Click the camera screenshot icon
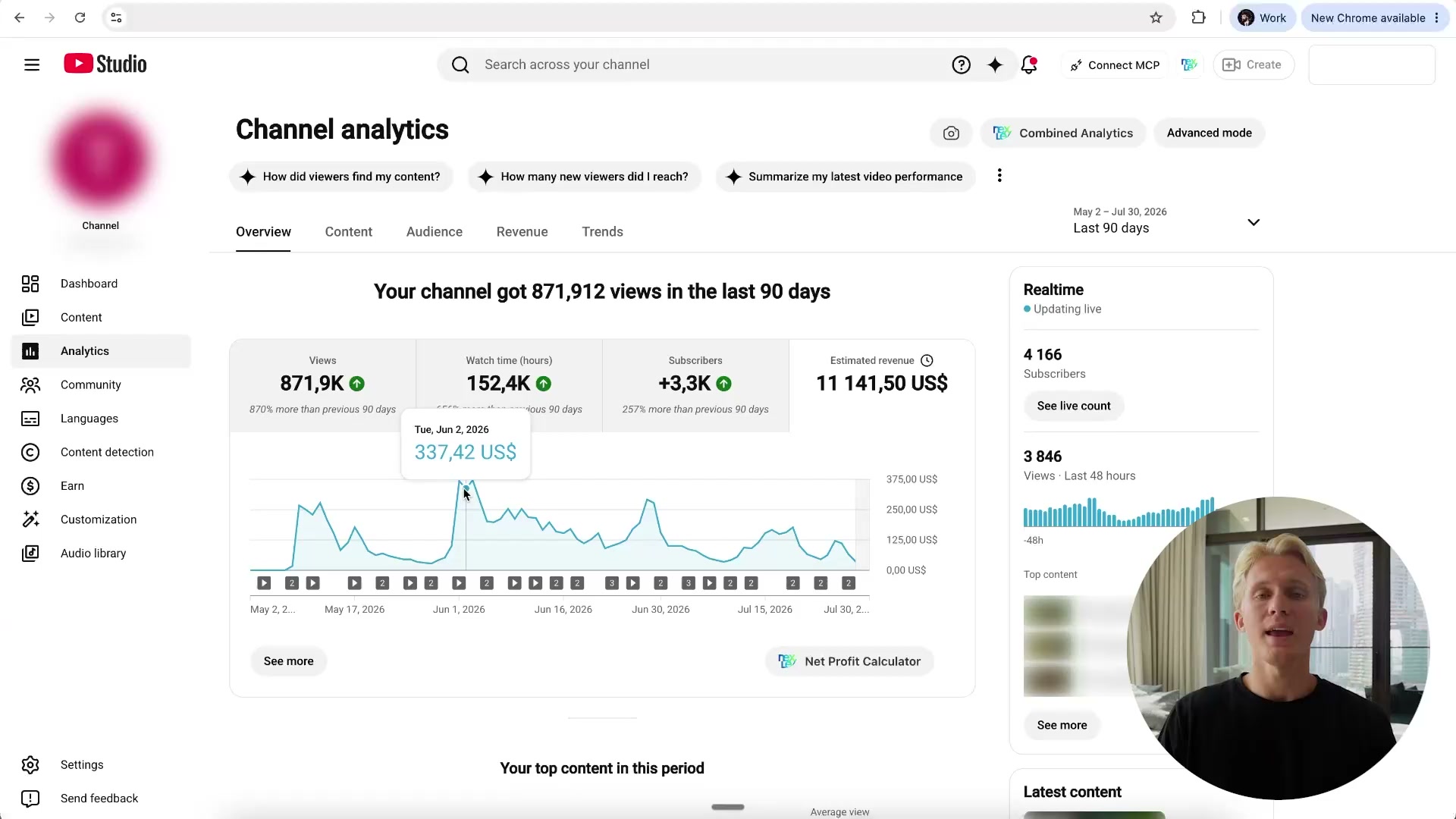Image resolution: width=1456 pixels, height=819 pixels. pyautogui.click(x=951, y=133)
